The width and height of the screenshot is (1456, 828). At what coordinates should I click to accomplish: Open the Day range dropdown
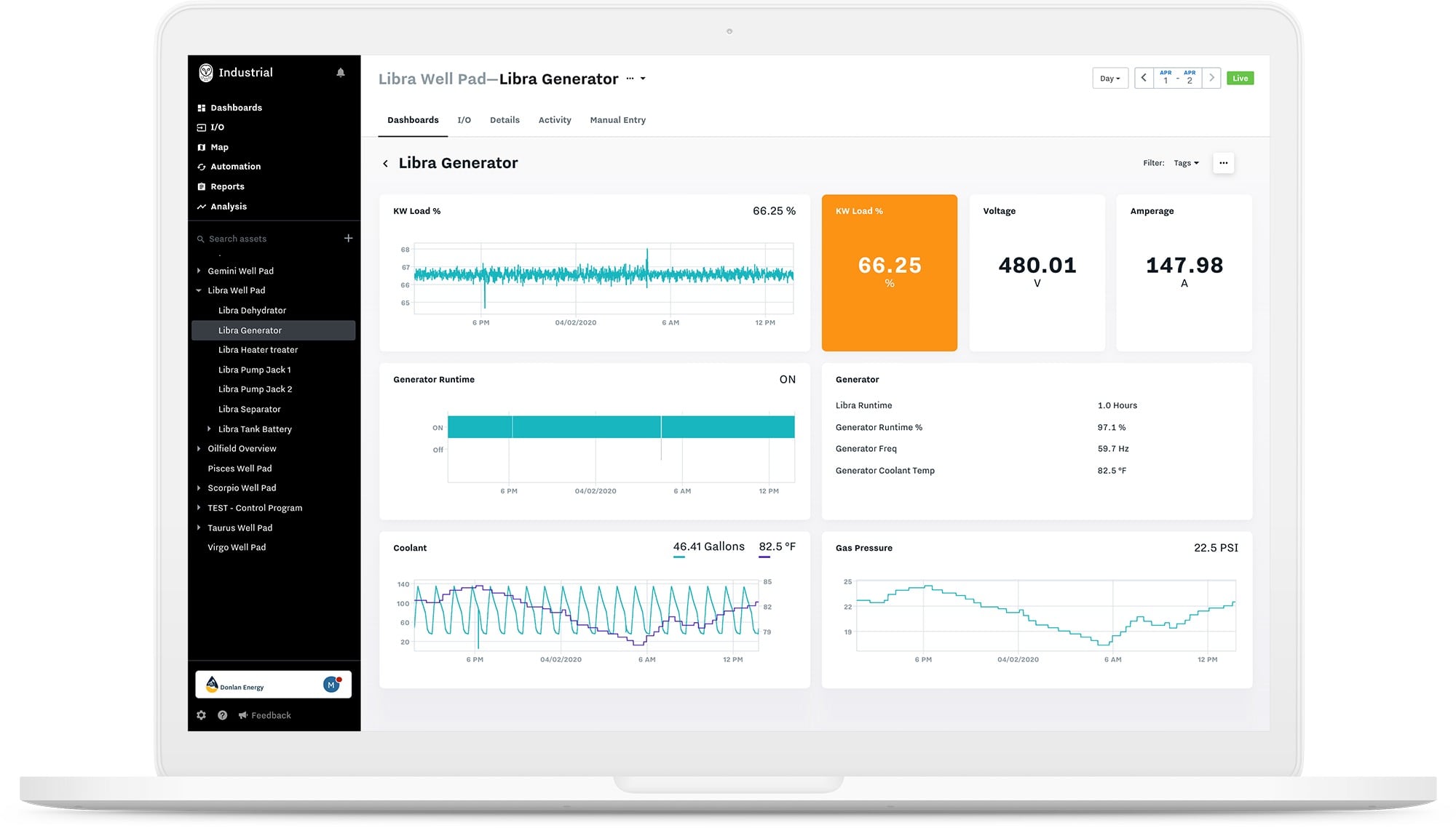point(1109,79)
